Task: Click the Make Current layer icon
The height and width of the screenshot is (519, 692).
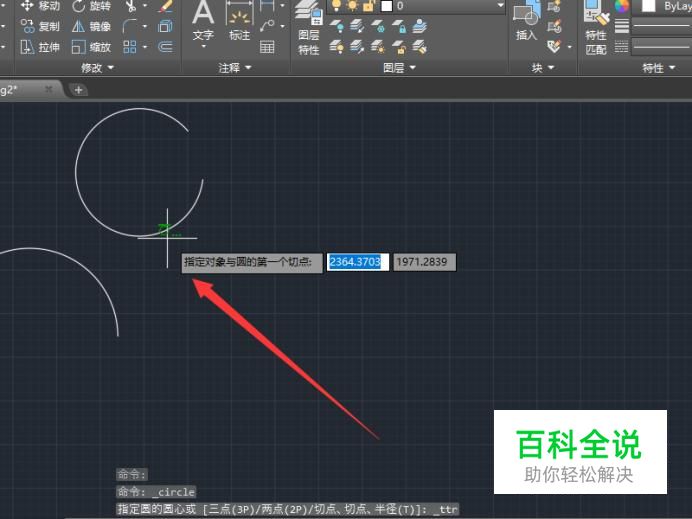Action: (420, 26)
